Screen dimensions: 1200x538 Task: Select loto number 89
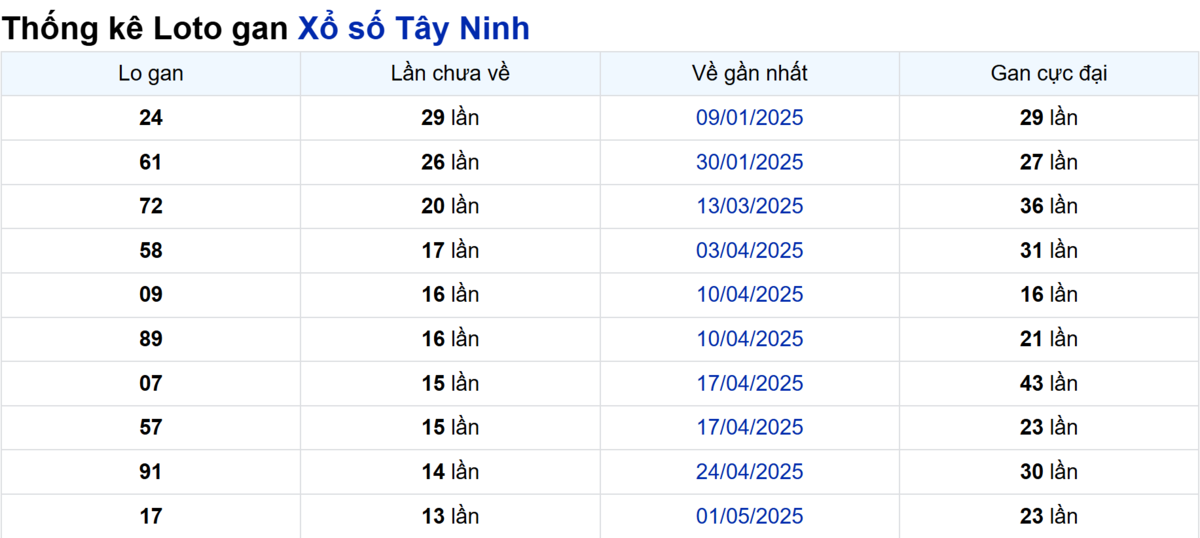coord(151,339)
